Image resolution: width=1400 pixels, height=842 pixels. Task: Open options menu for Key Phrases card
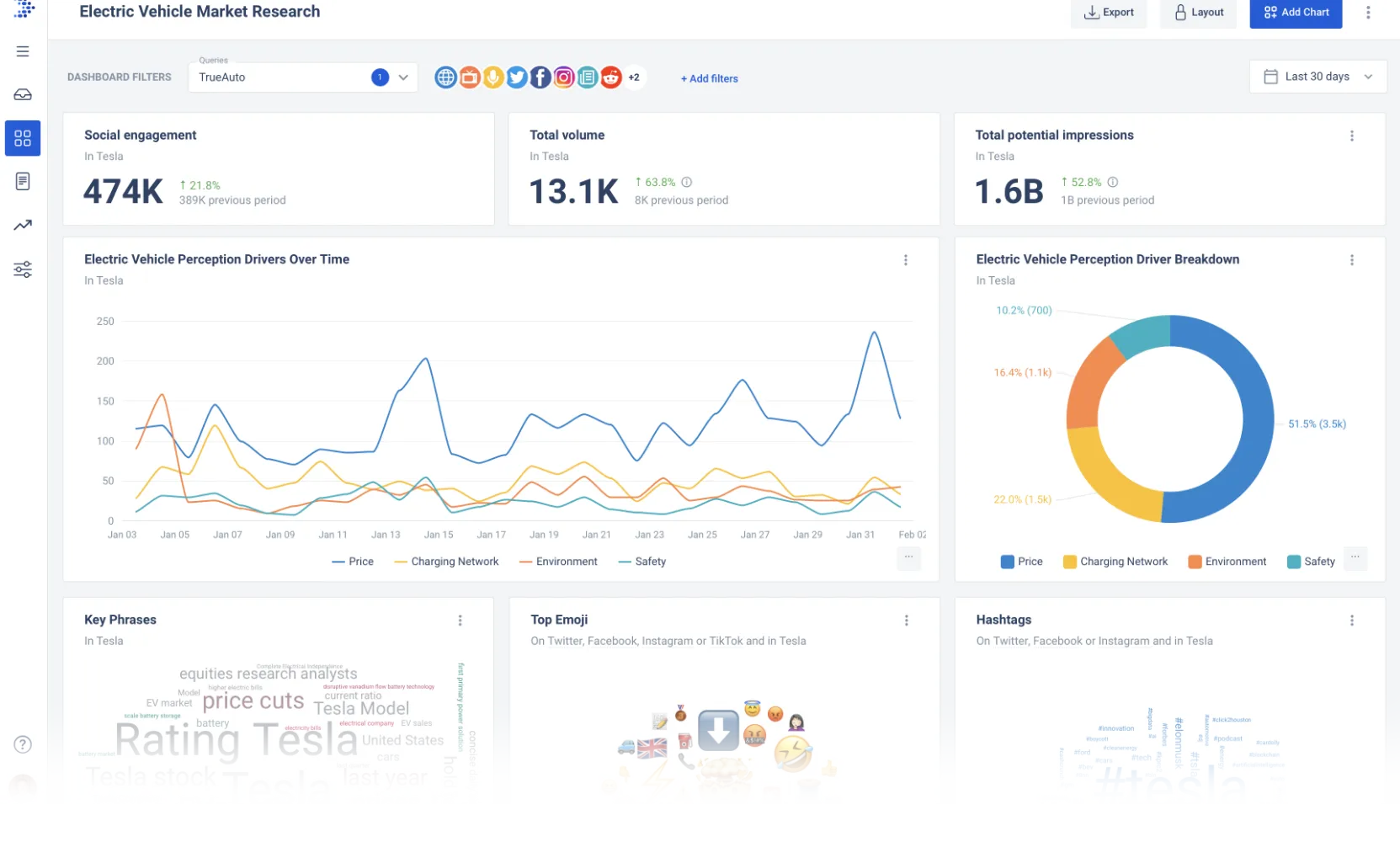coord(460,621)
